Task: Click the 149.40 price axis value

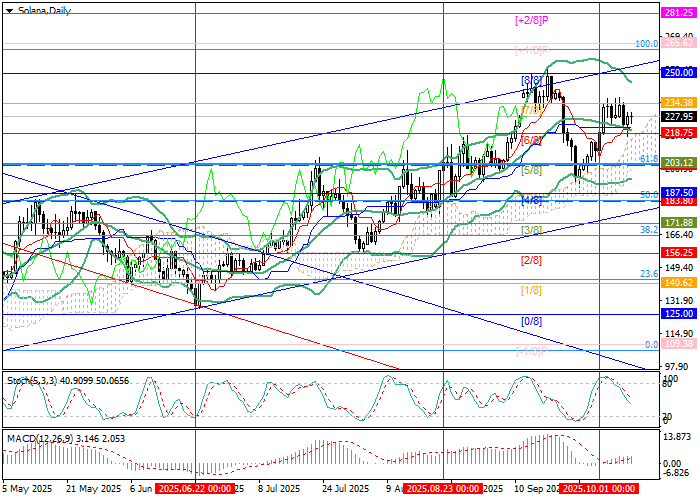Action: click(x=678, y=267)
